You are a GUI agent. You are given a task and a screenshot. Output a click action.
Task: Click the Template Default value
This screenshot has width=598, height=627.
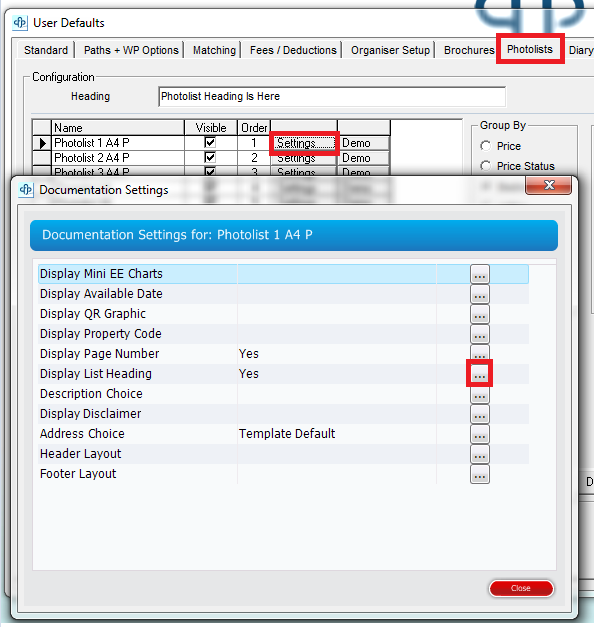[287, 434]
